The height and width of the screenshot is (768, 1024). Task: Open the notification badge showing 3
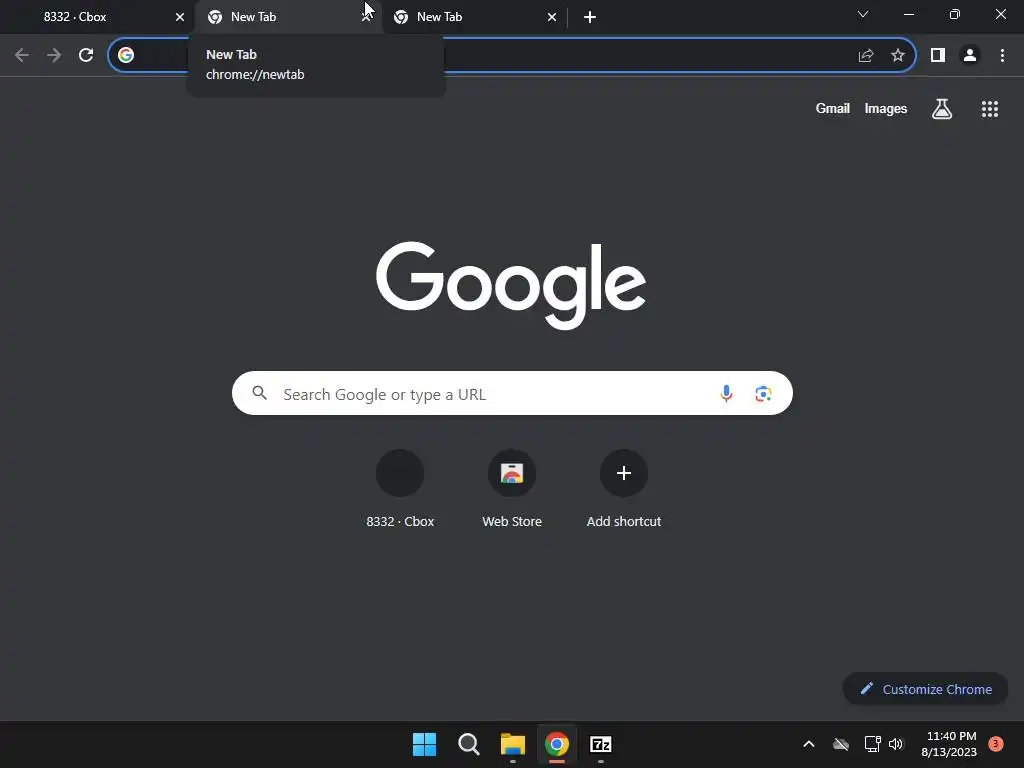(996, 743)
